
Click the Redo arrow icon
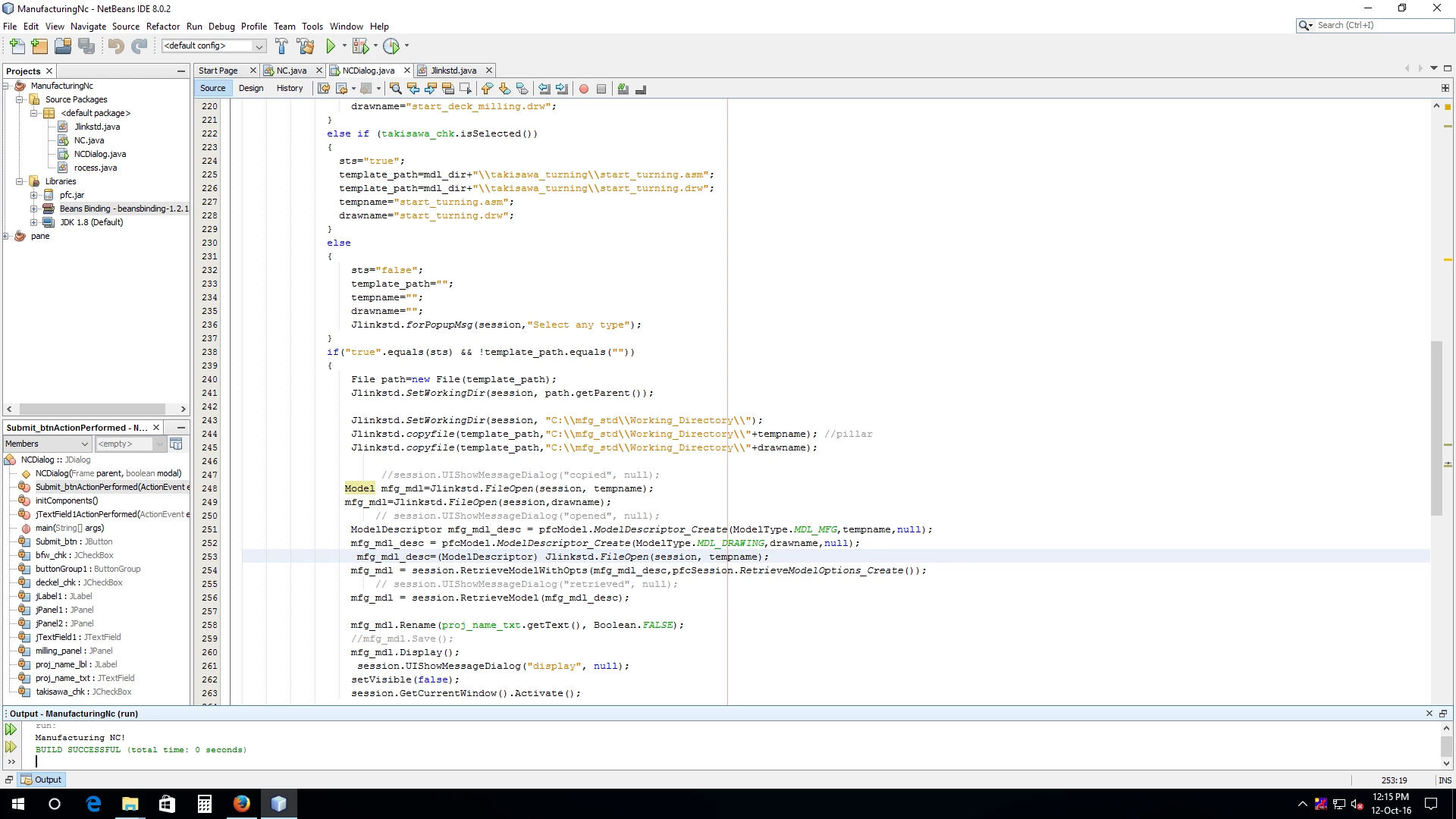click(140, 46)
